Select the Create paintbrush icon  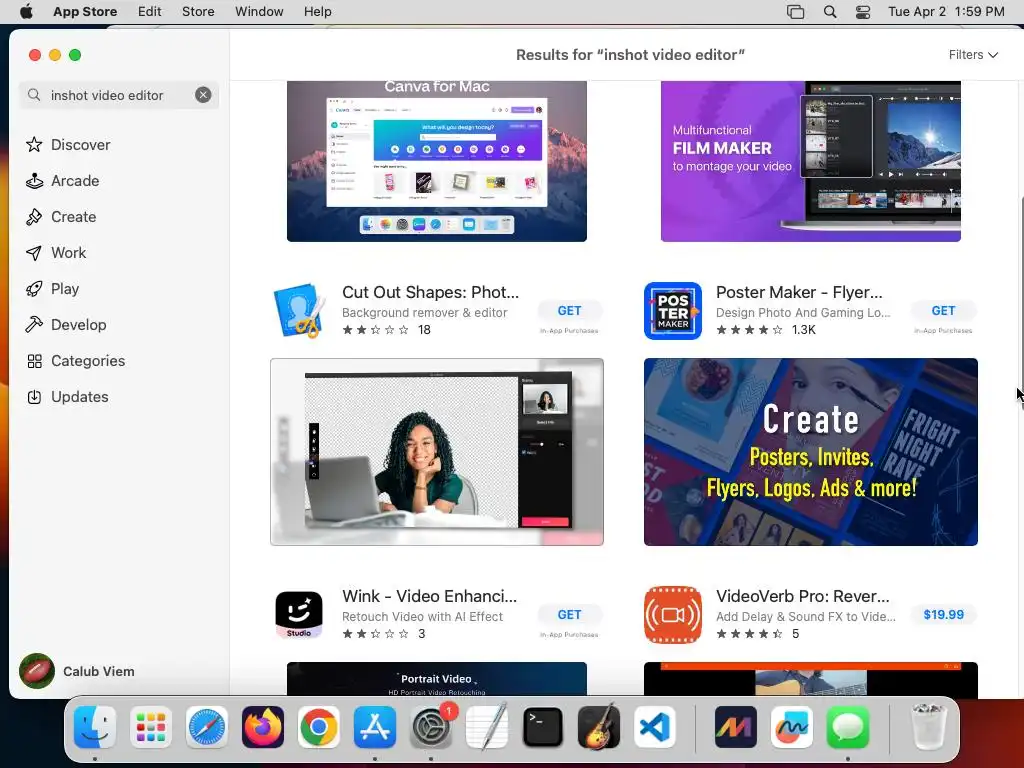pyautogui.click(x=34, y=217)
